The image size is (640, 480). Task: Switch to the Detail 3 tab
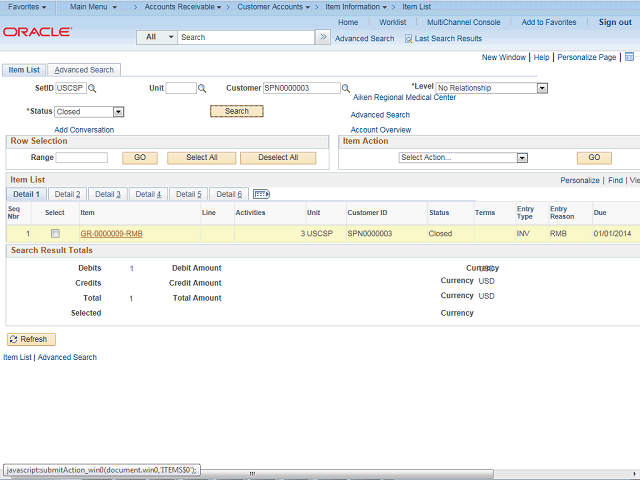coord(107,194)
